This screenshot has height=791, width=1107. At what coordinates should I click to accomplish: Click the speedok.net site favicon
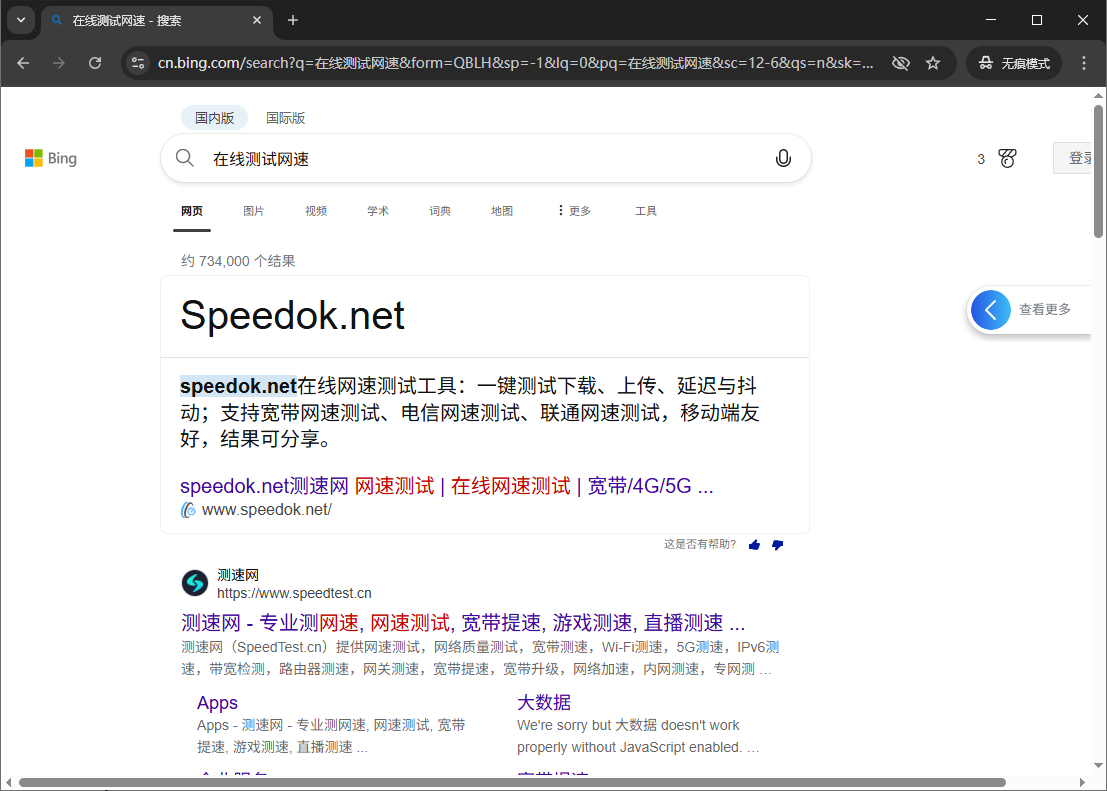coord(187,509)
